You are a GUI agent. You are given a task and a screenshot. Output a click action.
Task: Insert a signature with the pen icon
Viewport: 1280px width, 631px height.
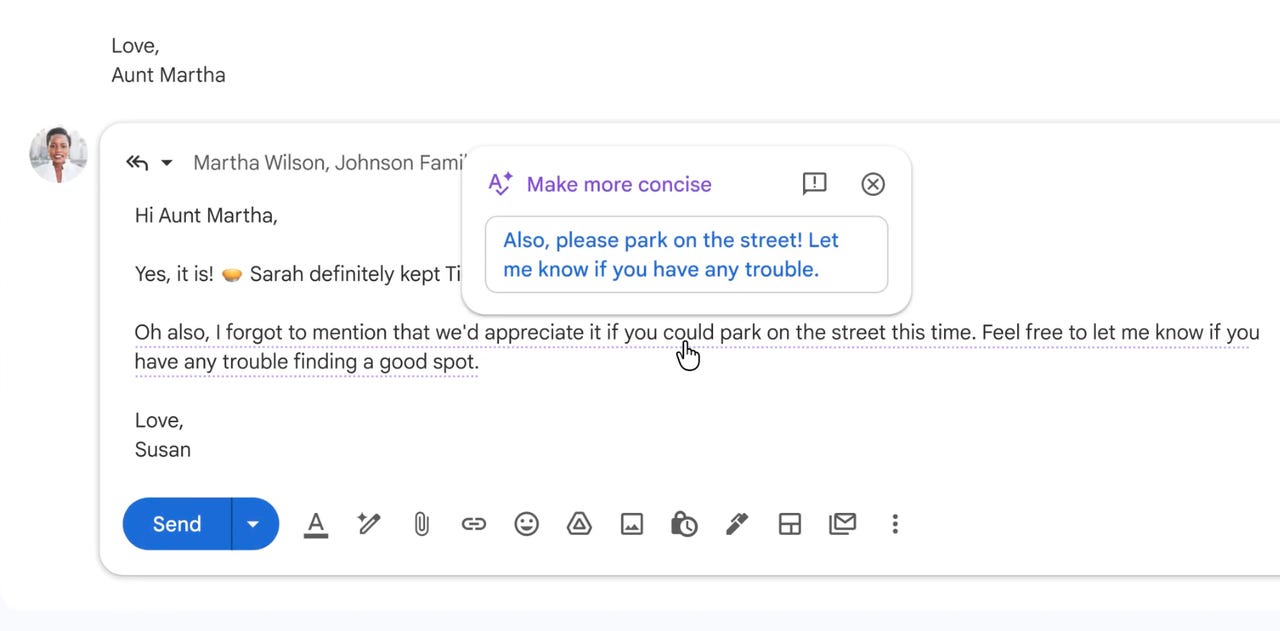tap(737, 524)
